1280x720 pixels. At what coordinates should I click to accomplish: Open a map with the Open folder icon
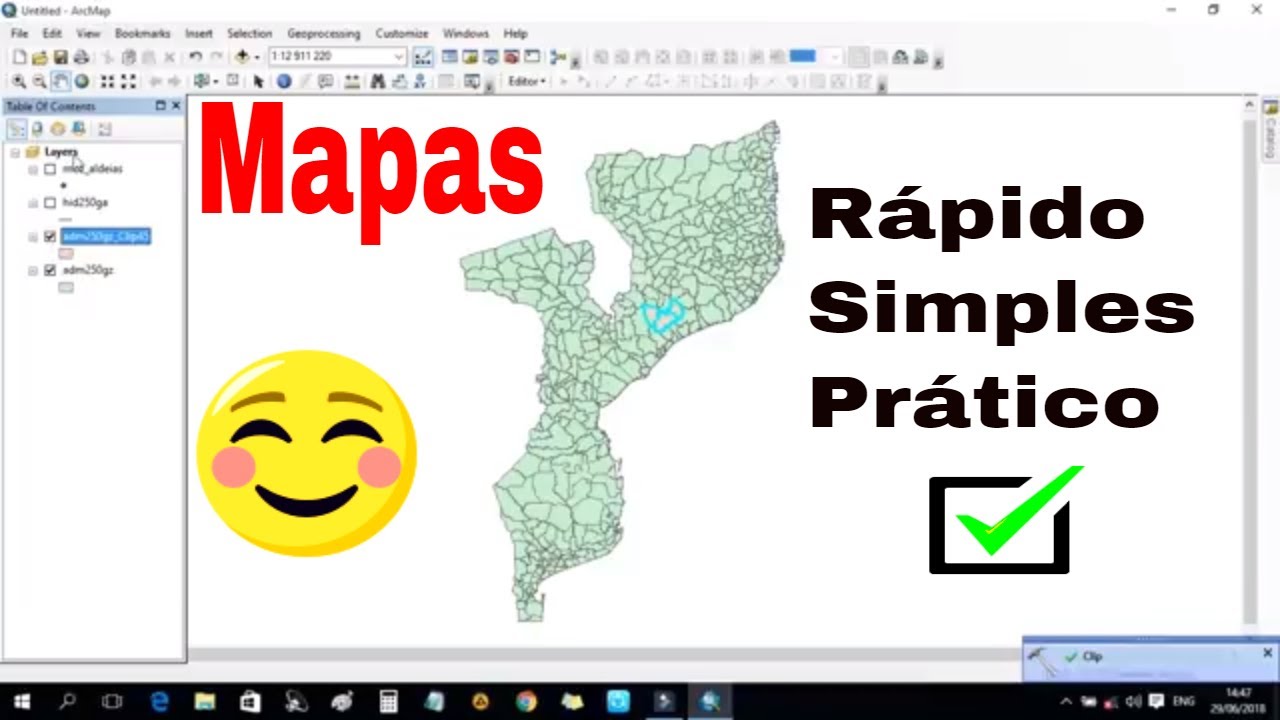click(x=40, y=57)
